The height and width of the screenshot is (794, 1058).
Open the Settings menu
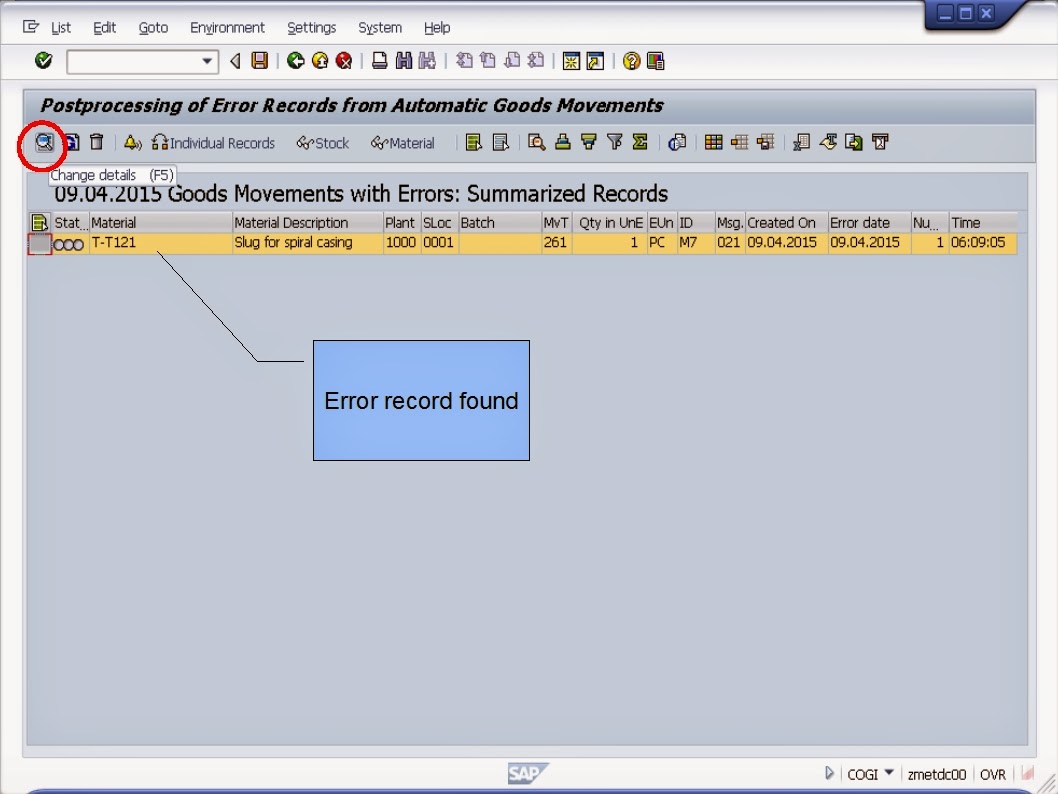click(311, 27)
